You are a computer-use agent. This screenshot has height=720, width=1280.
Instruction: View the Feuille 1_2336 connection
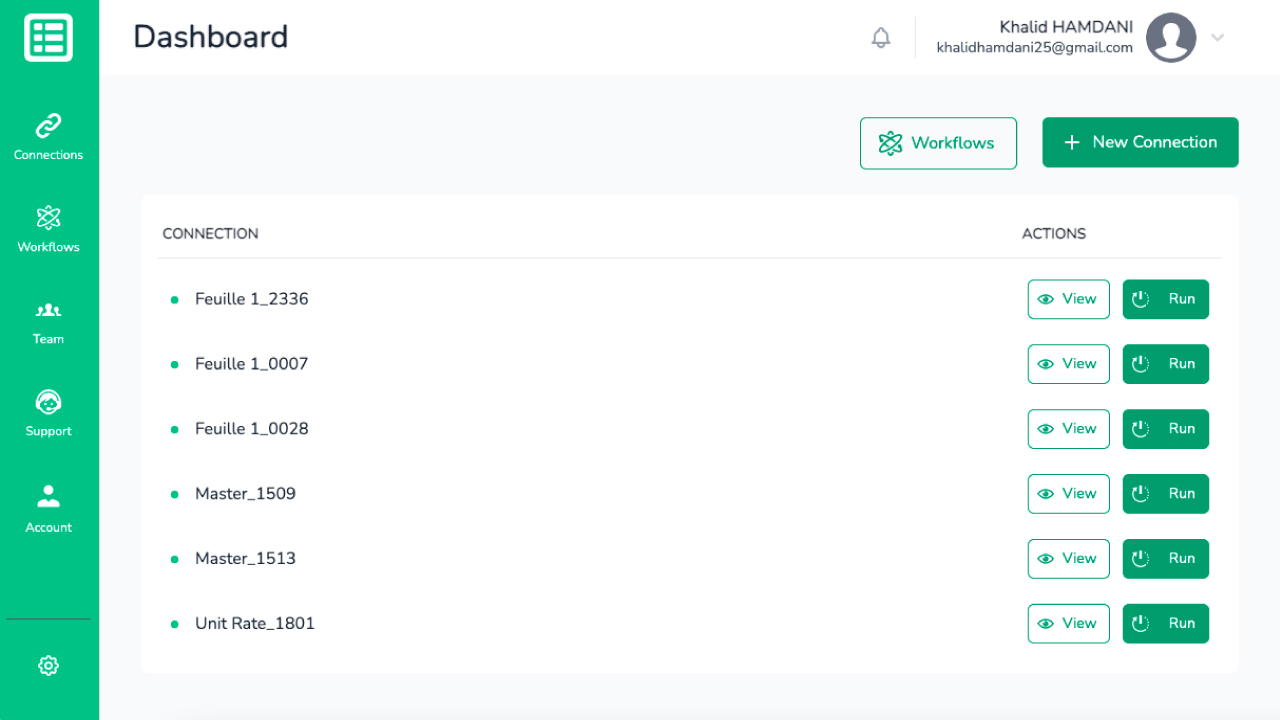[x=1068, y=299]
